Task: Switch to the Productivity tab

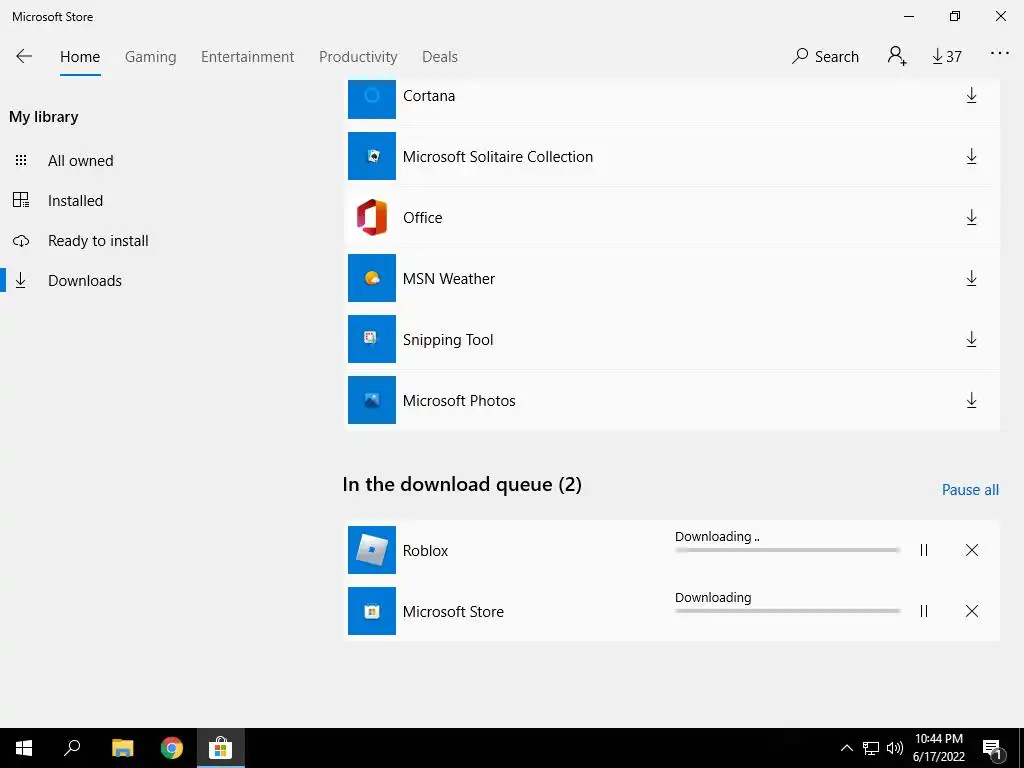Action: click(358, 57)
